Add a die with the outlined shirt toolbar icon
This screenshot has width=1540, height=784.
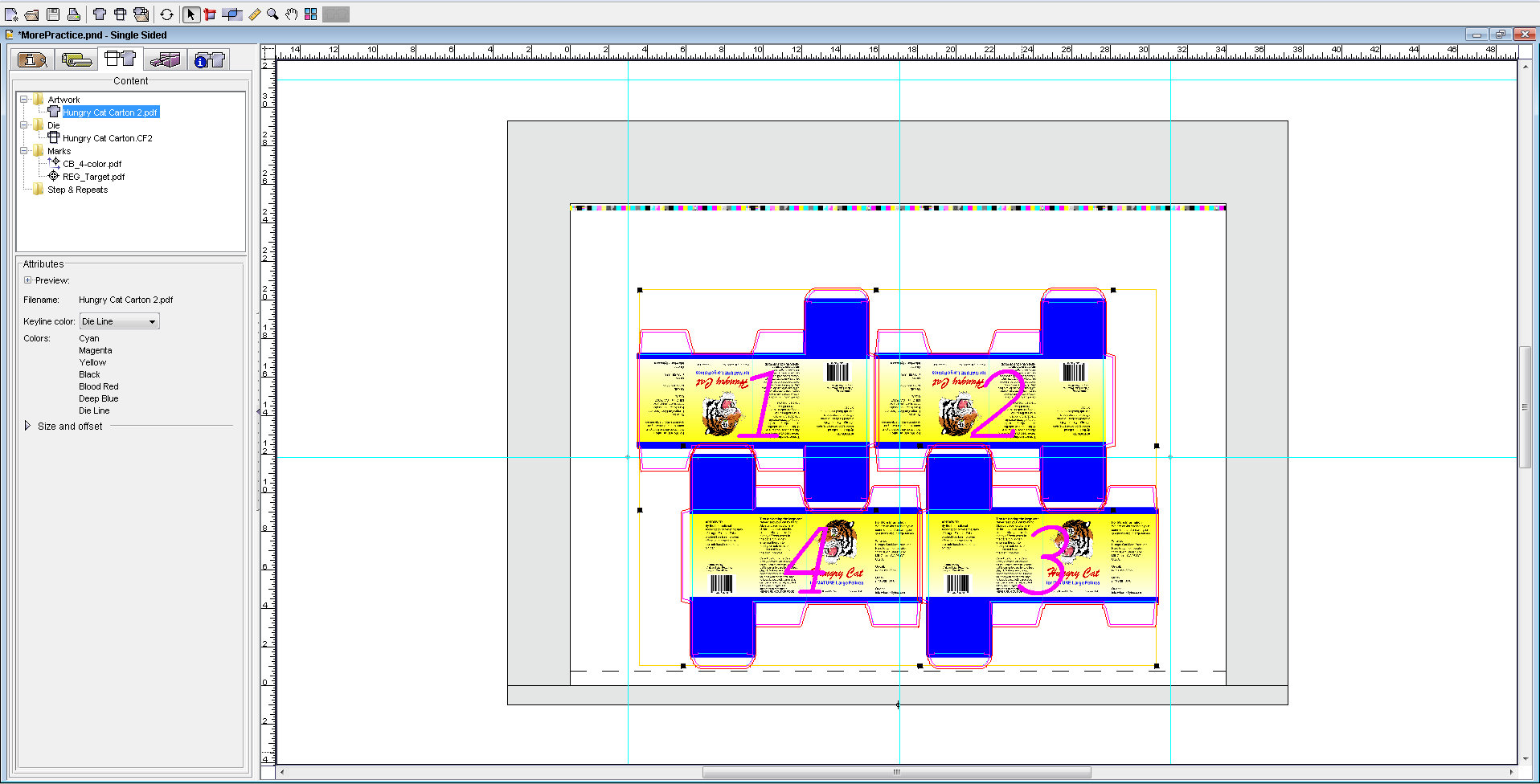(121, 14)
